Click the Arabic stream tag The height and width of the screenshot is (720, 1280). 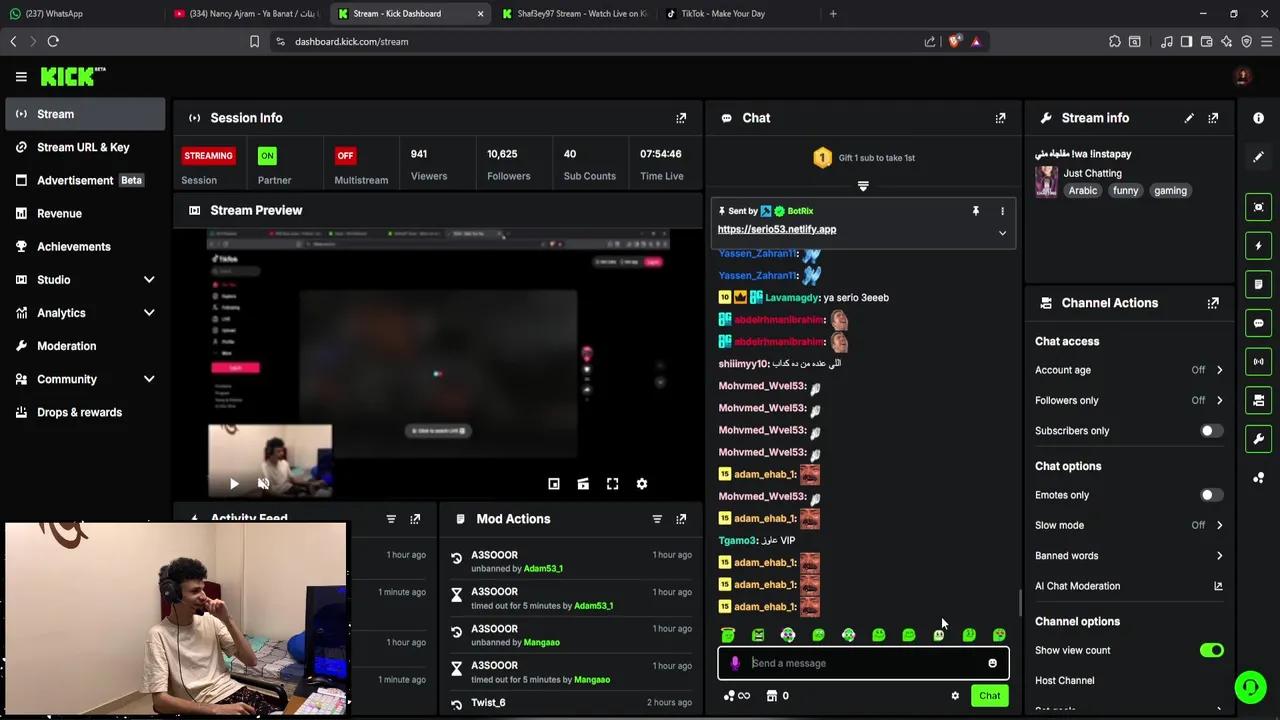pos(1083,191)
